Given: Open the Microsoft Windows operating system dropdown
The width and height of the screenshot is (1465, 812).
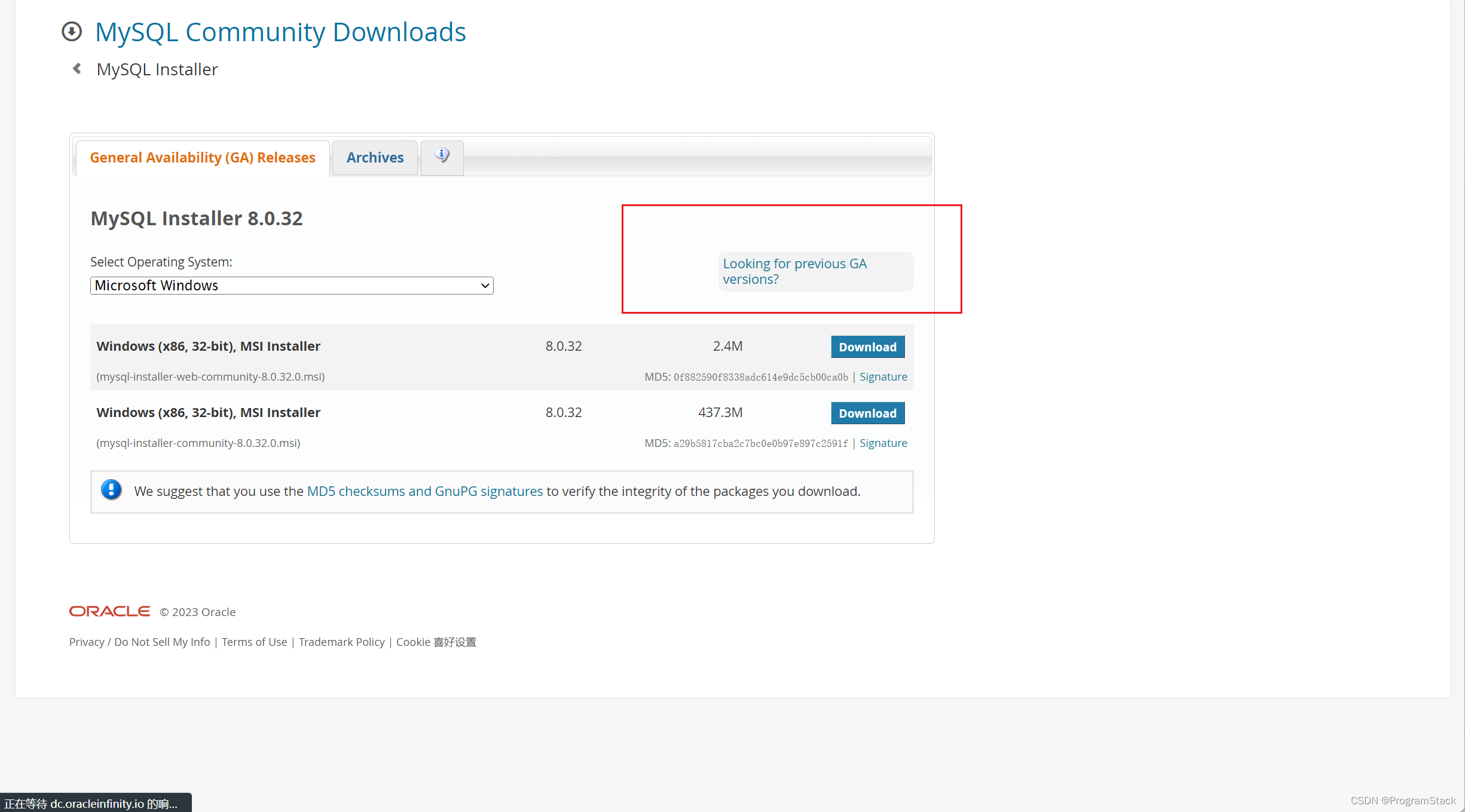Looking at the screenshot, I should coord(290,285).
